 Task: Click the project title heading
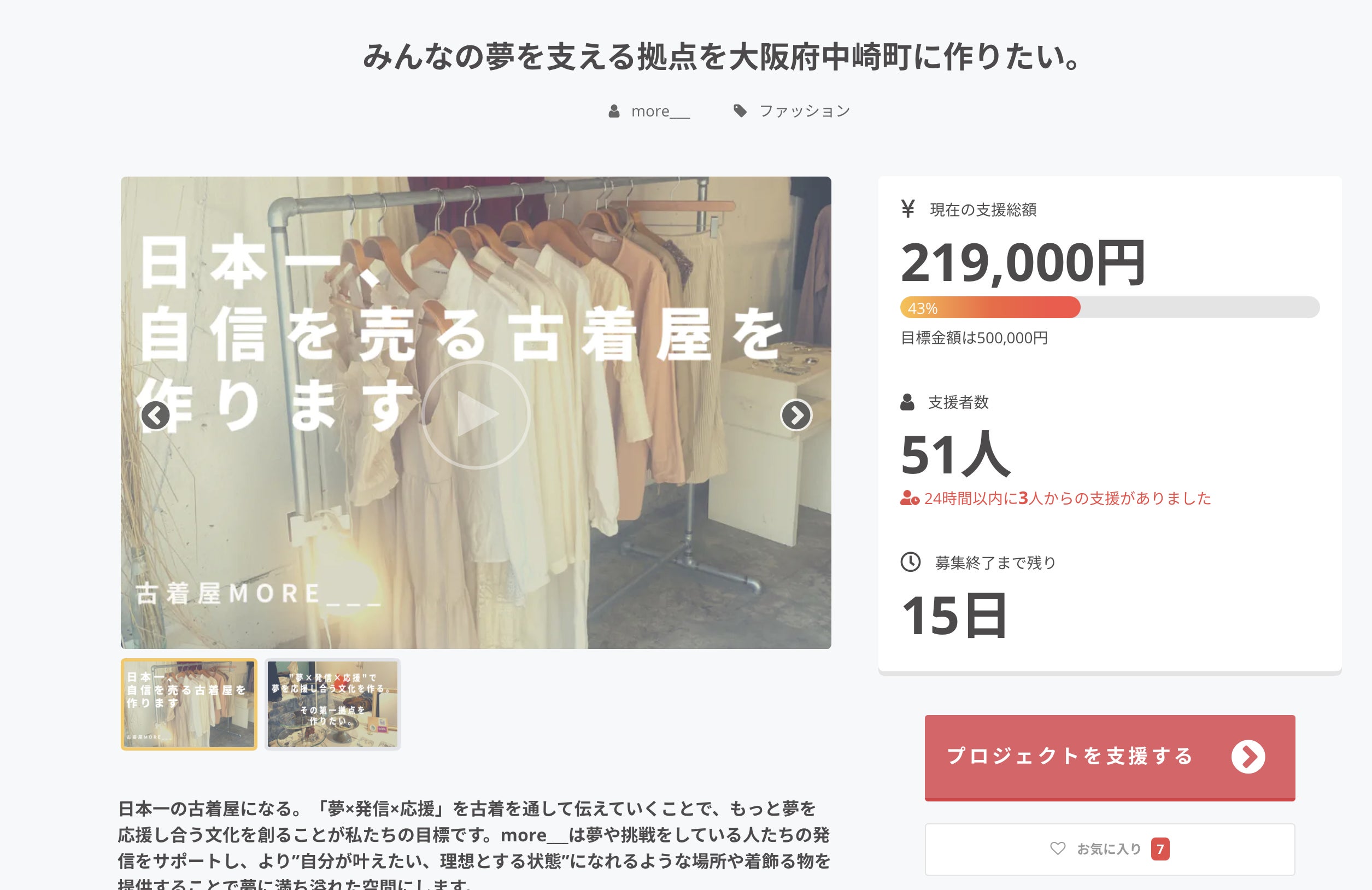[x=722, y=57]
